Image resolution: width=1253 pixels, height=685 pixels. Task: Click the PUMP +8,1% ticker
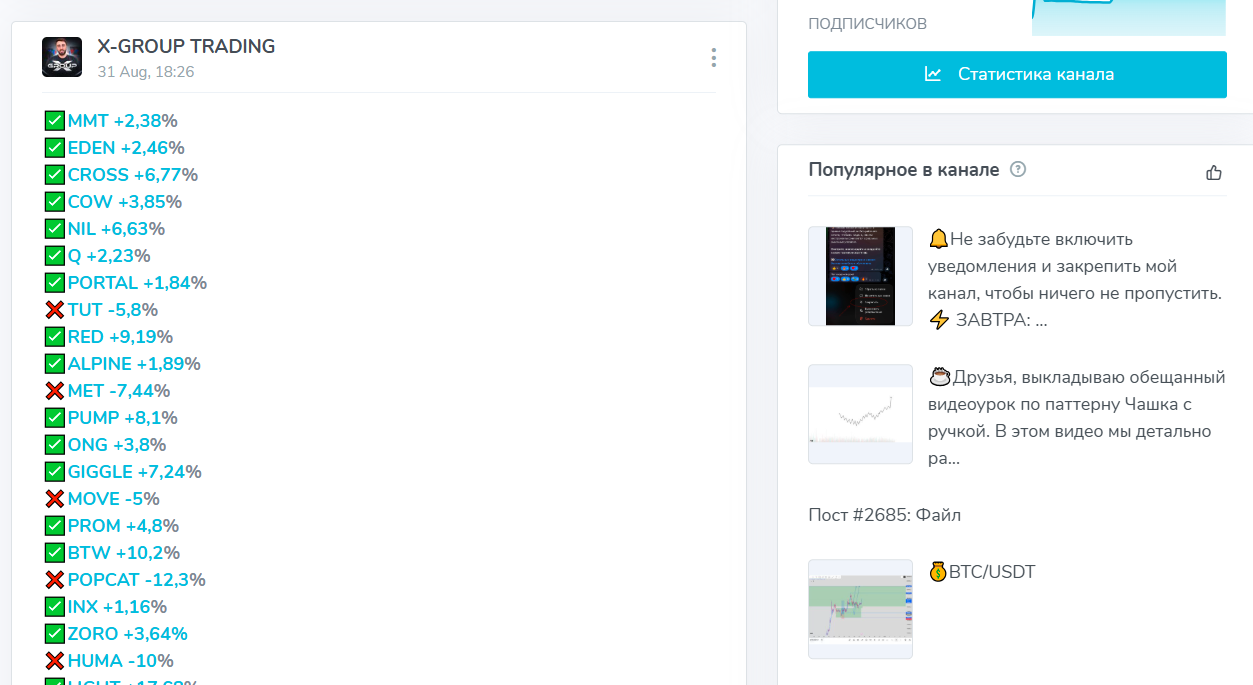click(x=123, y=418)
